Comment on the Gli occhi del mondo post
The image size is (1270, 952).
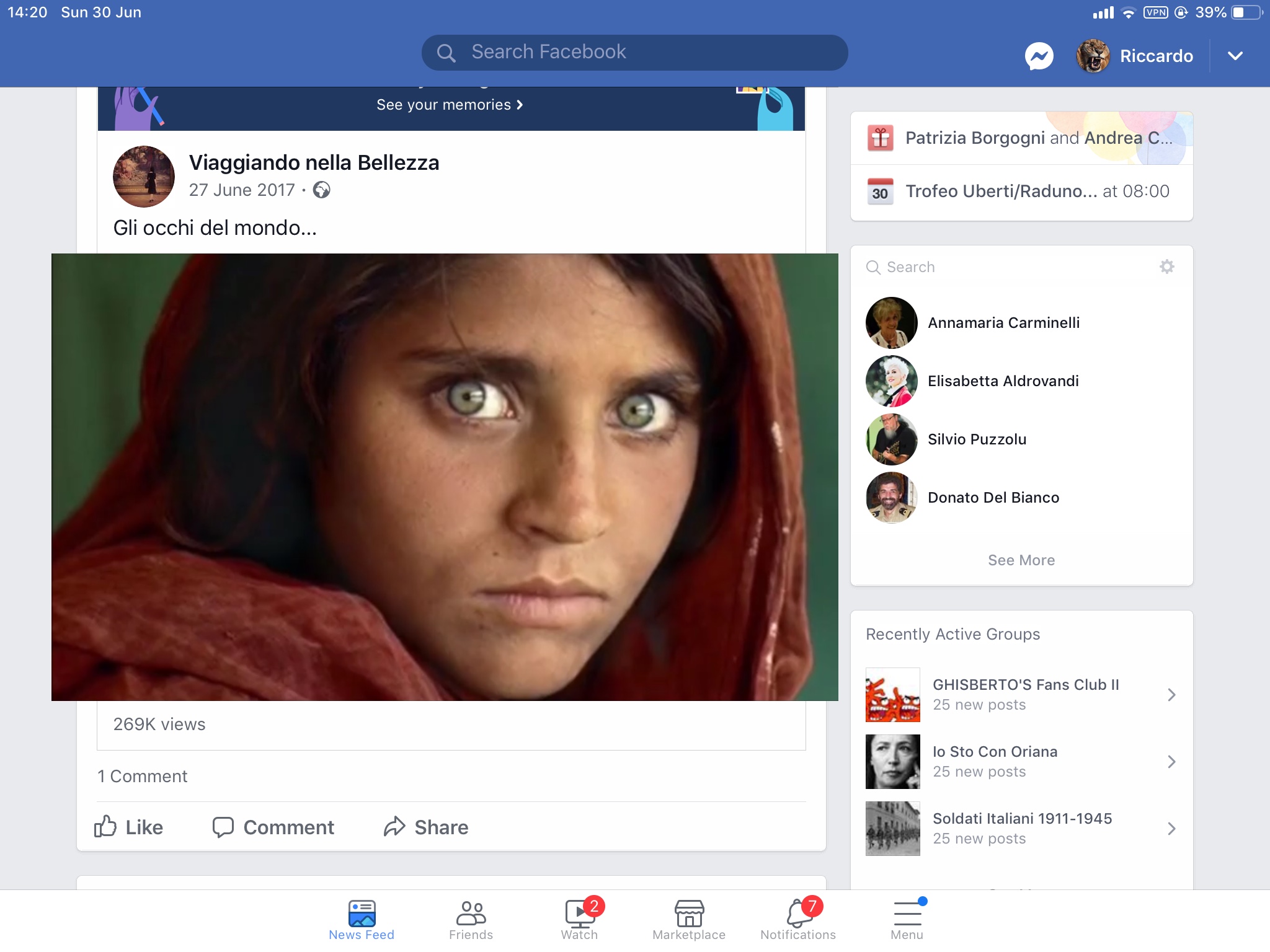click(x=273, y=827)
